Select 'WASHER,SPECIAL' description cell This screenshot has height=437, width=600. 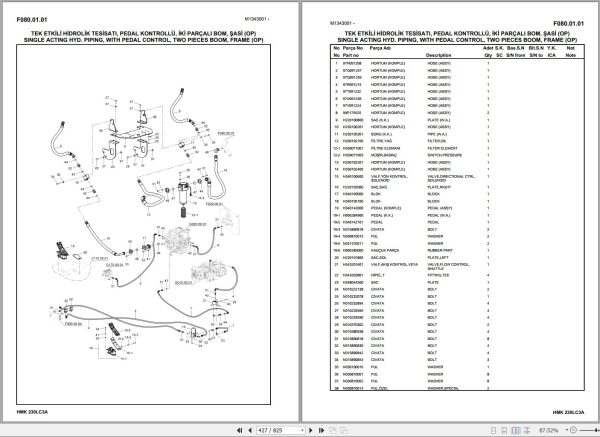443,388
